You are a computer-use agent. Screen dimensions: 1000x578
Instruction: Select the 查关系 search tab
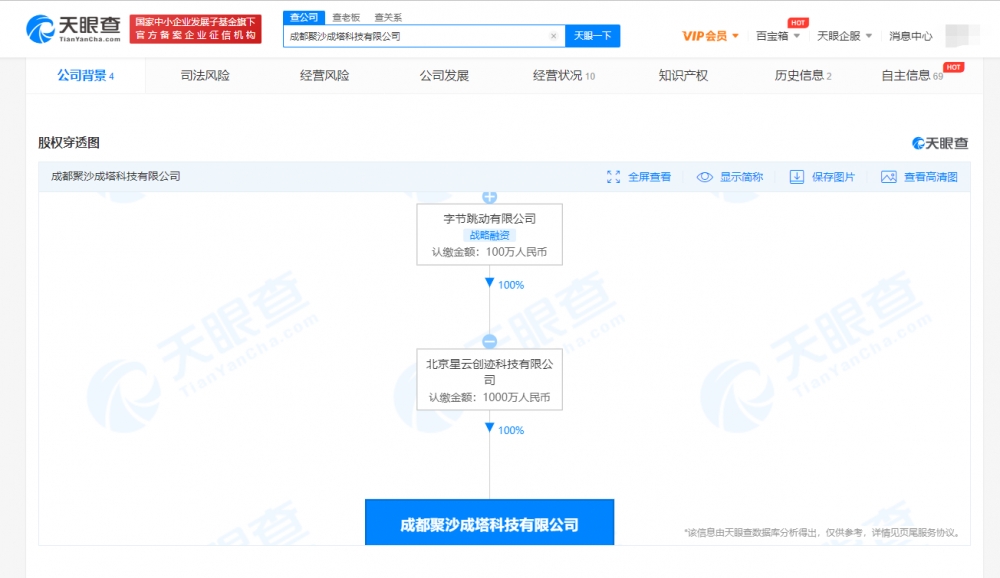(388, 17)
